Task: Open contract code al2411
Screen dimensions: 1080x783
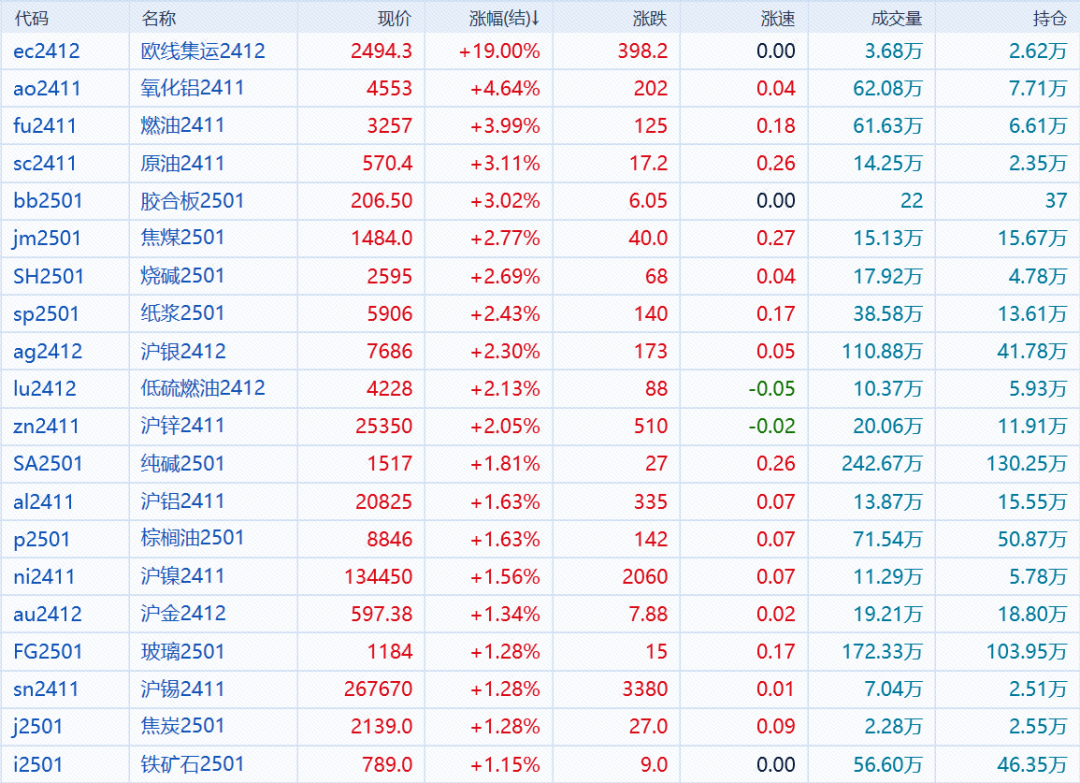Action: 43,502
